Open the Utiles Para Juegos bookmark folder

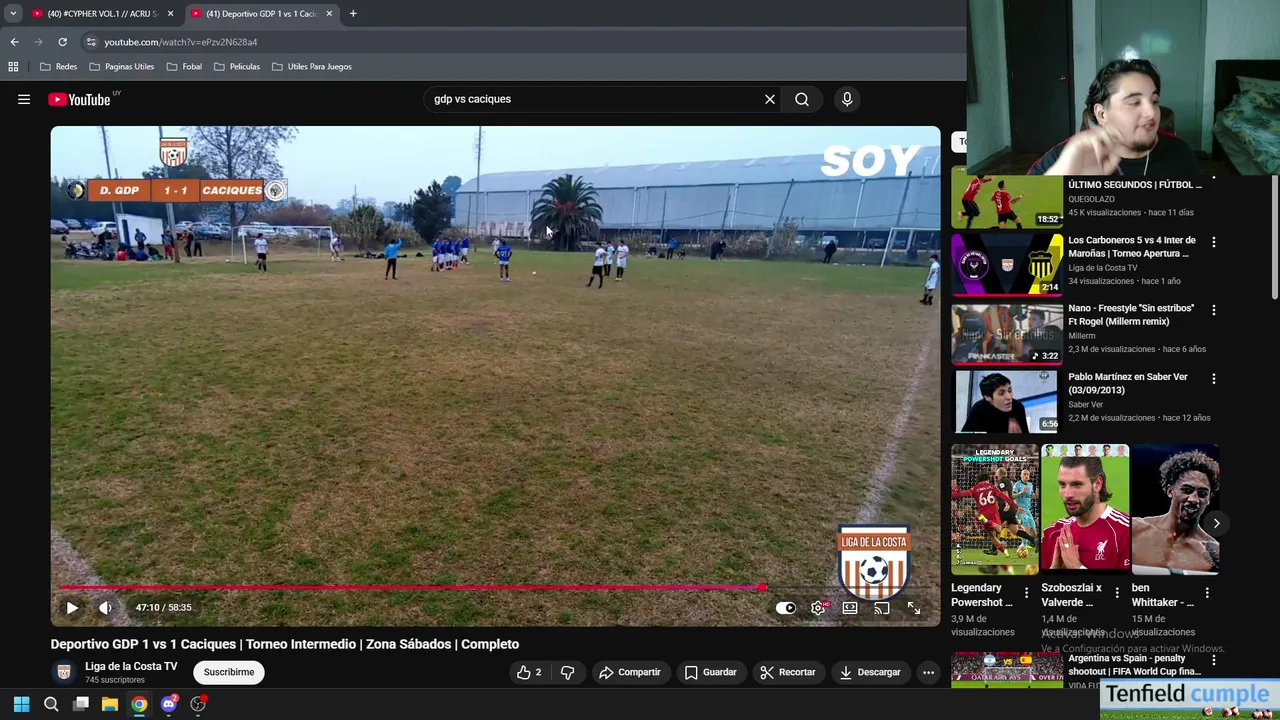tap(311, 66)
